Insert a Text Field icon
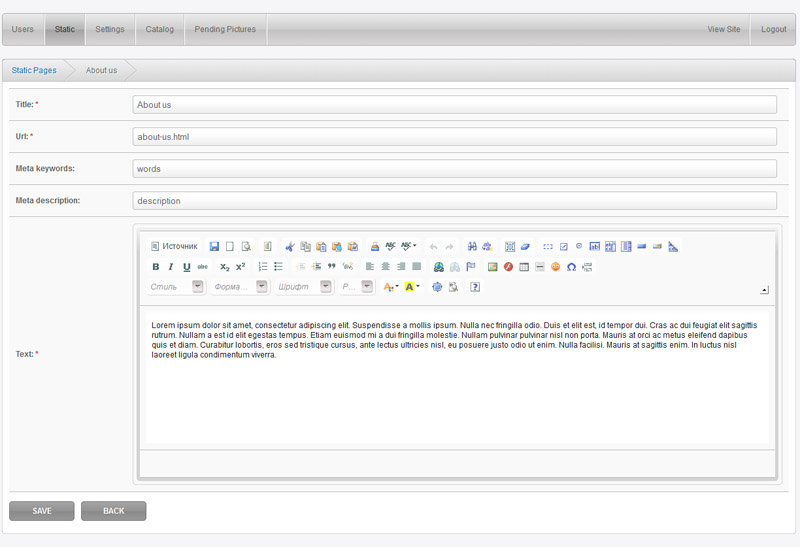 pos(595,246)
